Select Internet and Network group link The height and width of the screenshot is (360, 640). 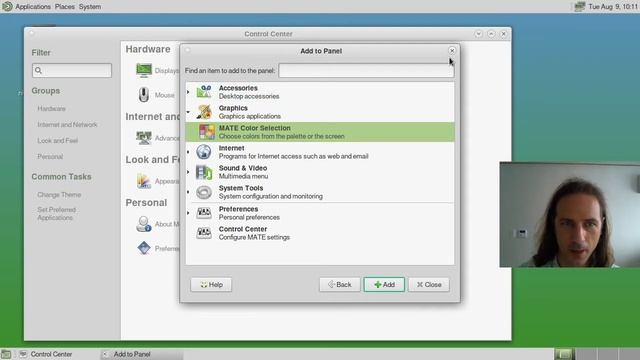(67, 124)
